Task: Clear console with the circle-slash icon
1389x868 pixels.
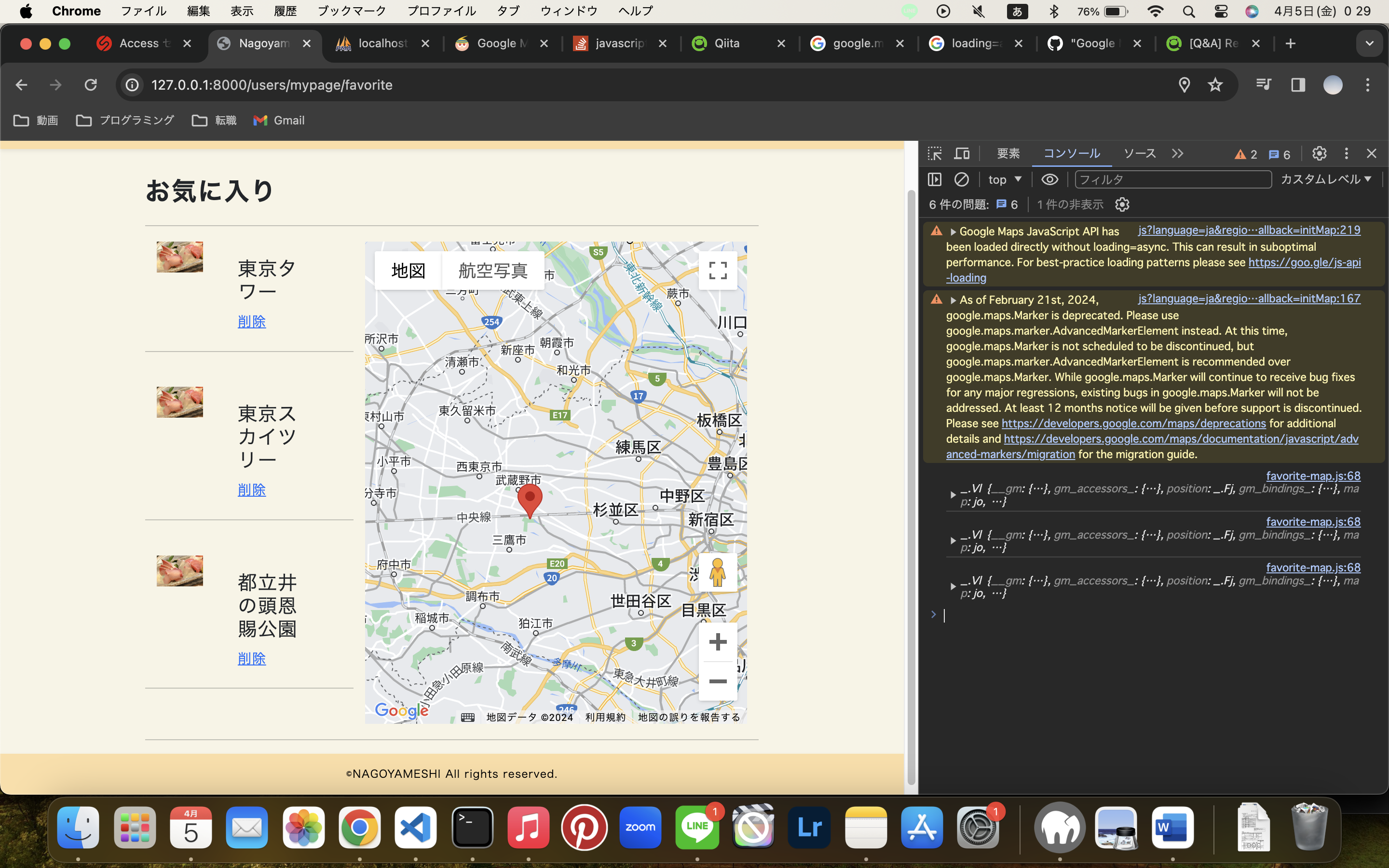Action: click(x=961, y=180)
